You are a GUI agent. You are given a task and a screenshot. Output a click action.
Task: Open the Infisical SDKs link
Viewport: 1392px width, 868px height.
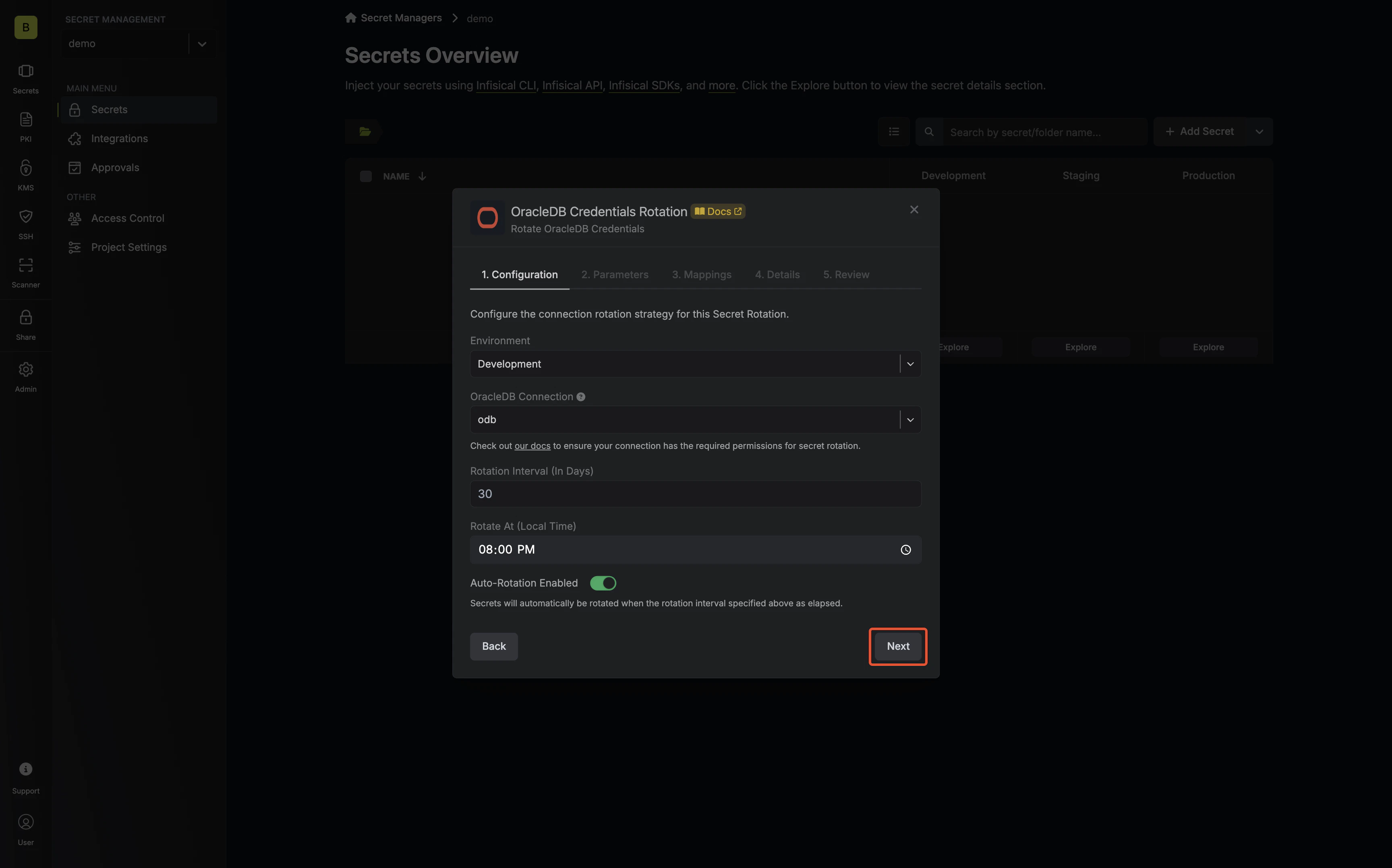[x=644, y=85]
